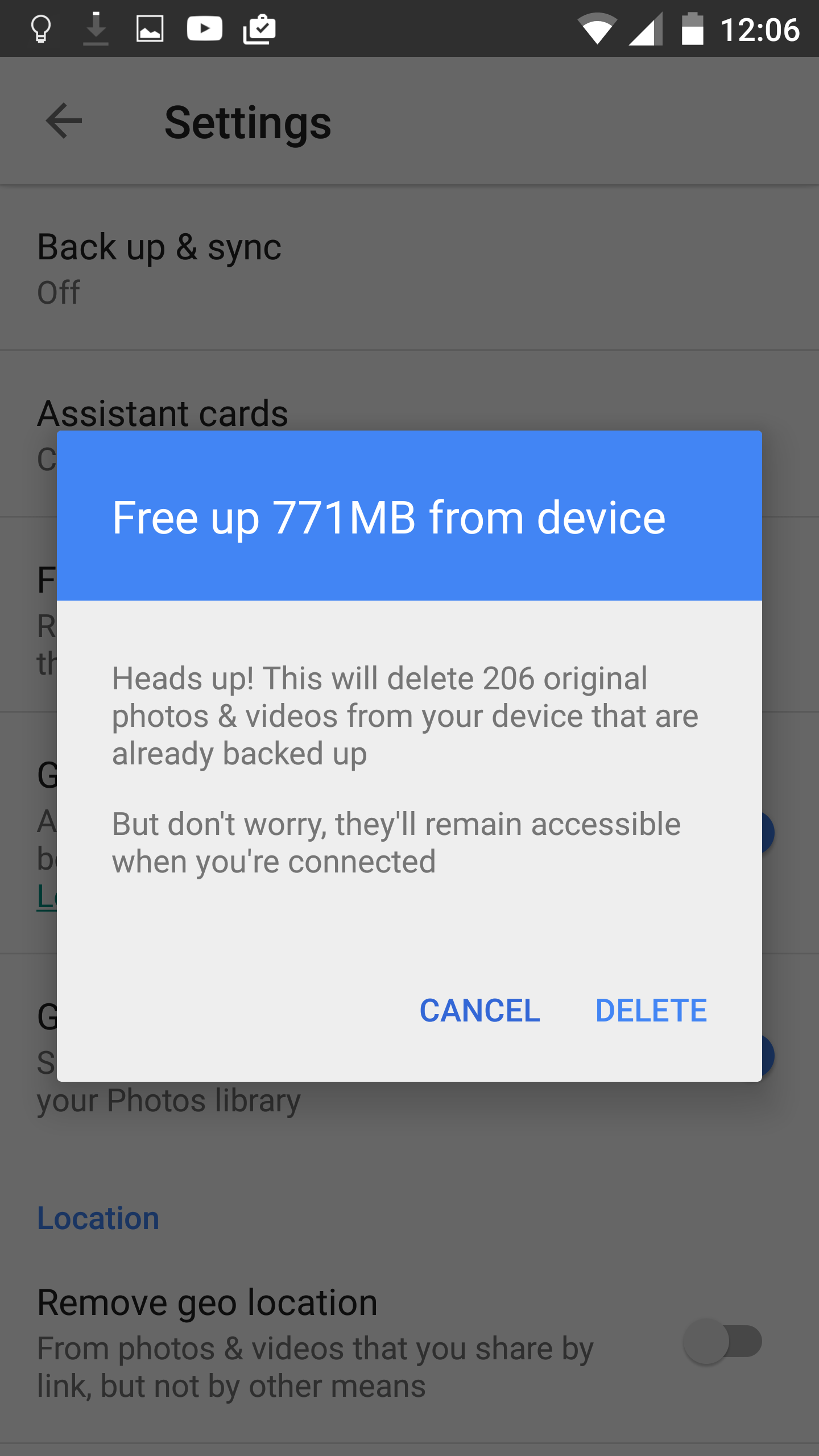819x1456 pixels.
Task: Open Back up & sync settings
Action: click(x=409, y=267)
